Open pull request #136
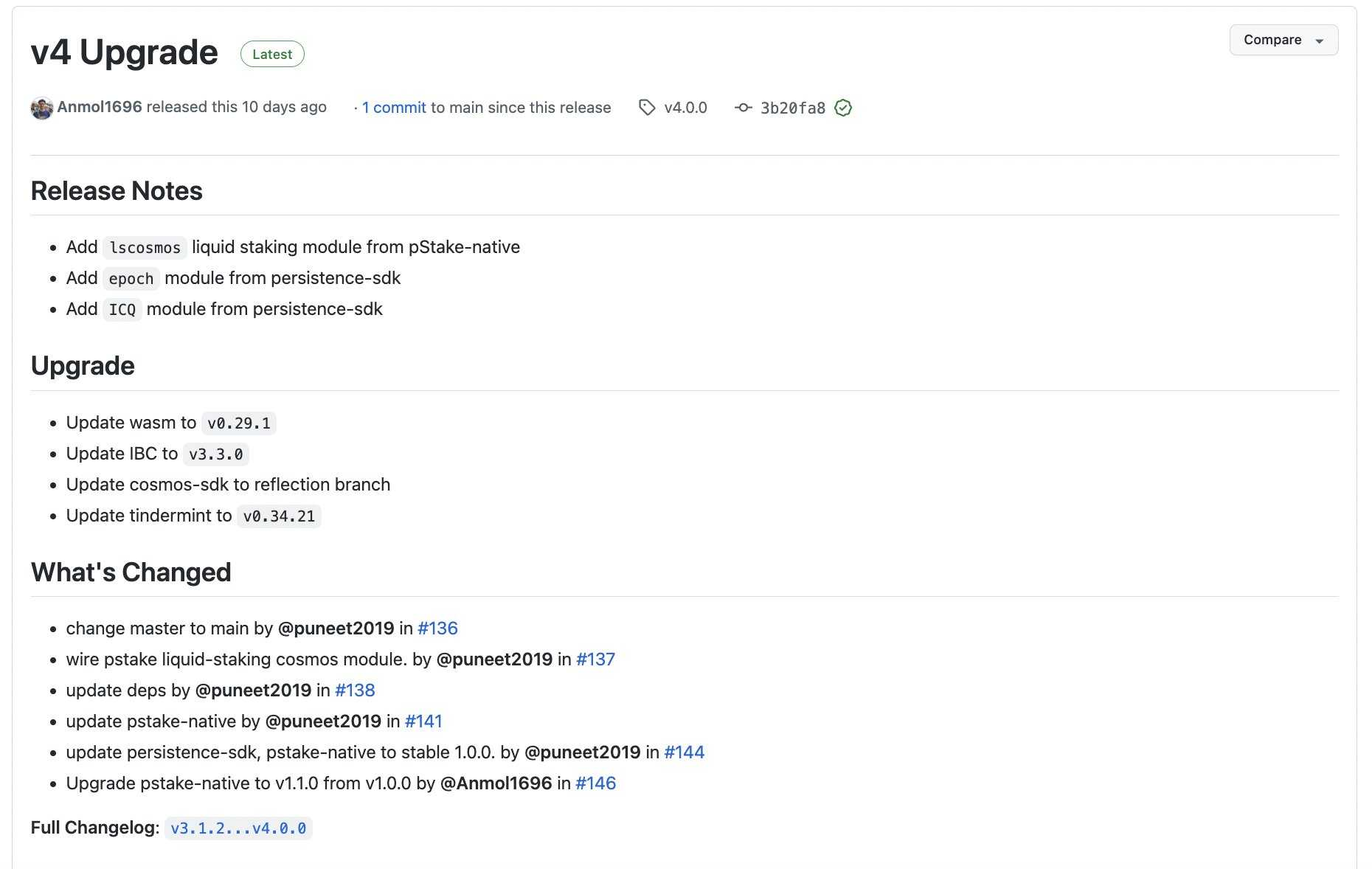Viewport: 1372px width, 869px height. [437, 629]
